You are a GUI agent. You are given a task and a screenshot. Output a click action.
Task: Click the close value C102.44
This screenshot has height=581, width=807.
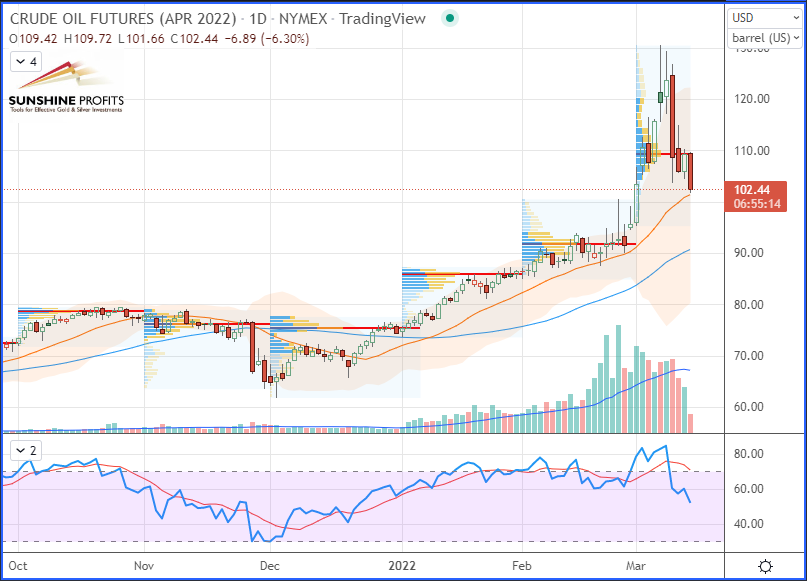tap(194, 39)
